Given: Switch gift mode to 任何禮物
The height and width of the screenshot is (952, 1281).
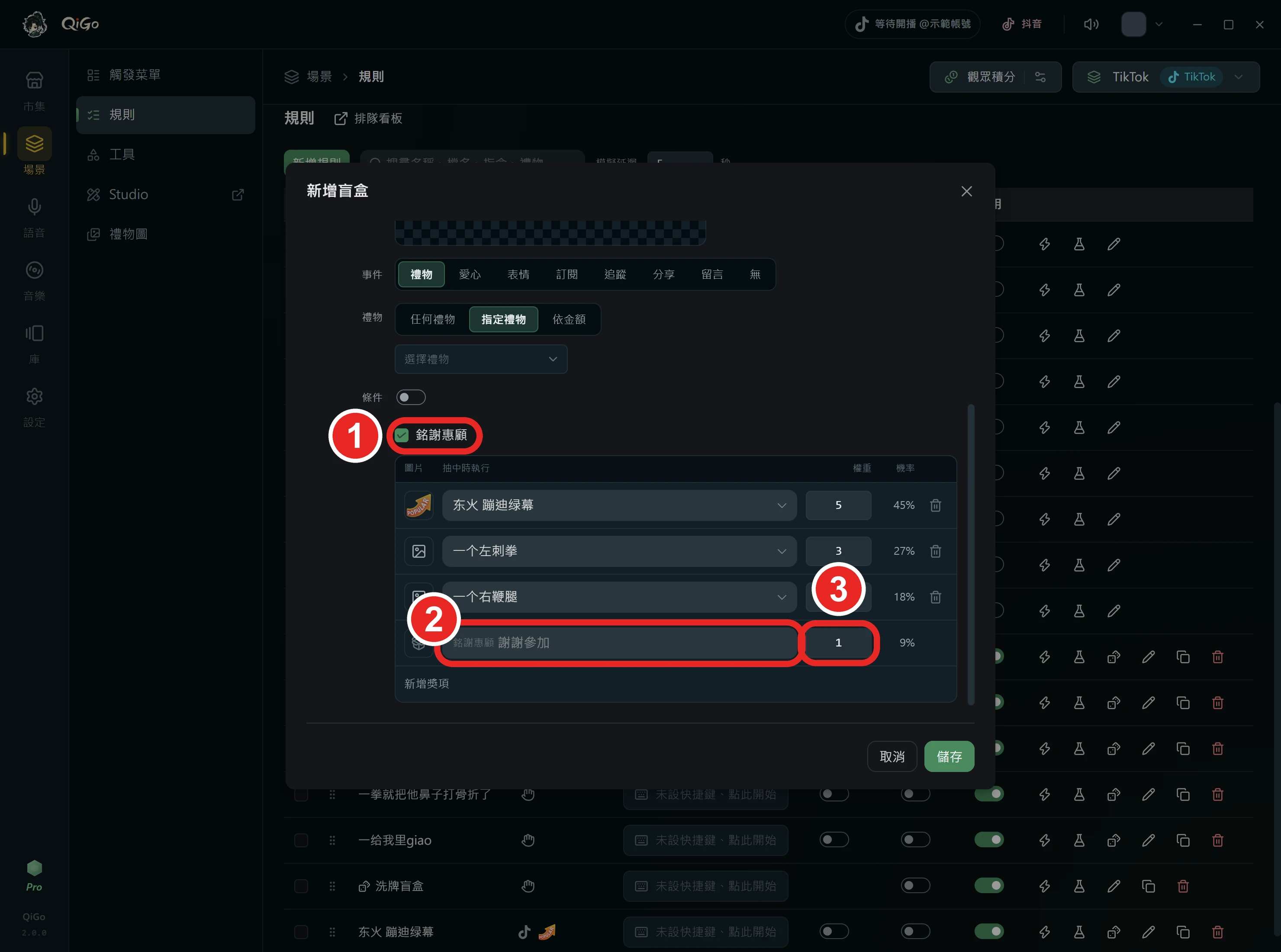Looking at the screenshot, I should [433, 319].
